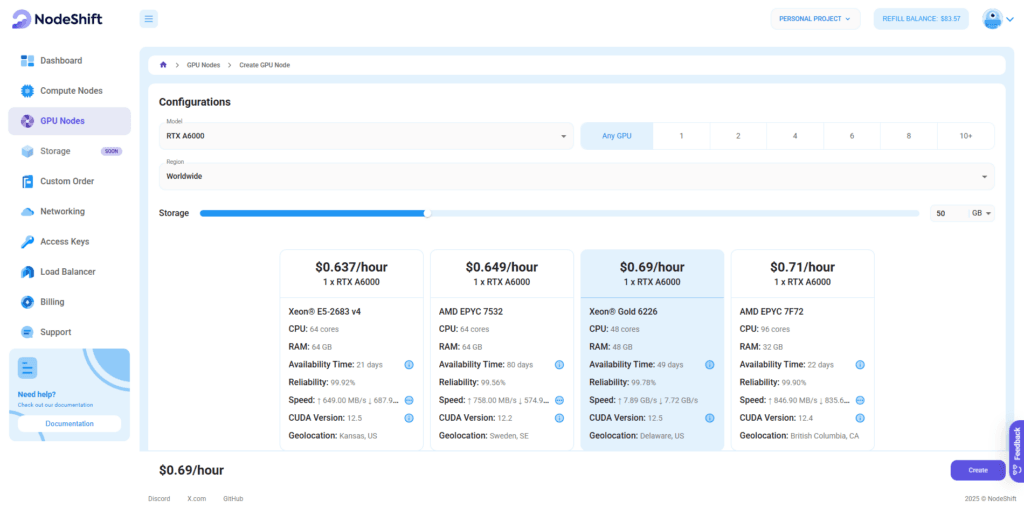Select the 'Any GPU' count option

pyautogui.click(x=617, y=136)
